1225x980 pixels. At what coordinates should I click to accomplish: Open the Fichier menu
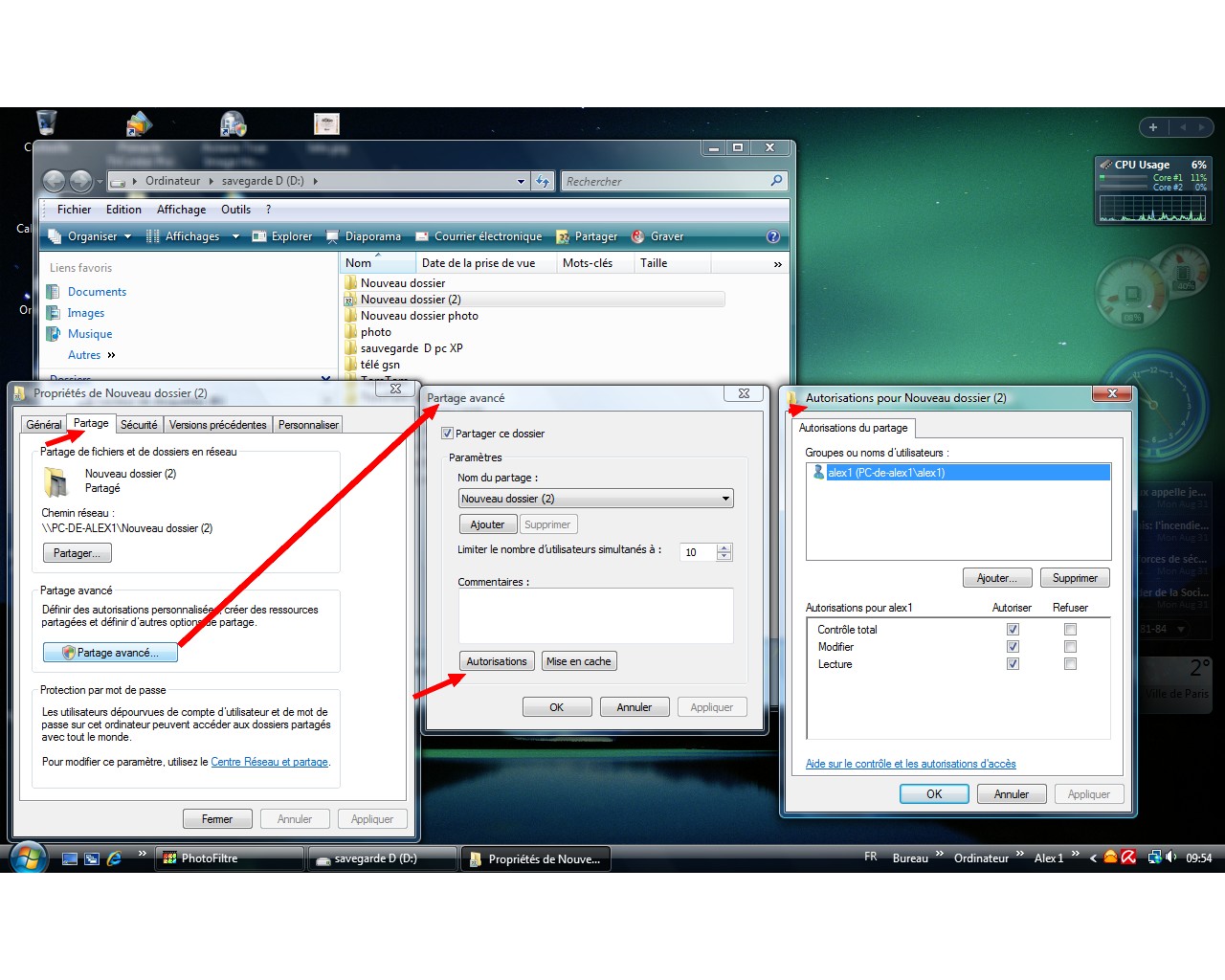pos(74,210)
